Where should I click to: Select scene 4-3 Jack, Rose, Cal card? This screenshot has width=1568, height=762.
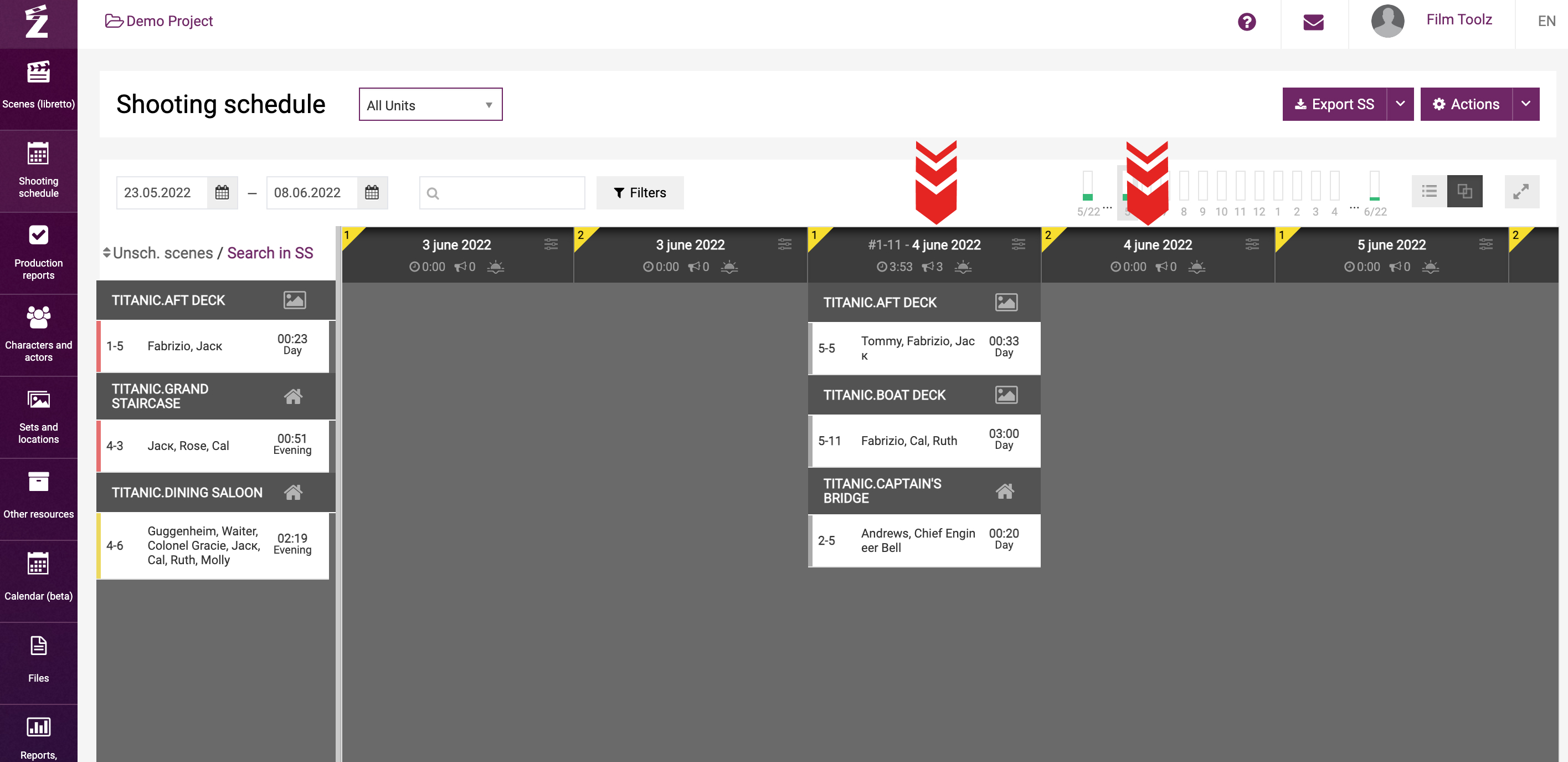pos(213,445)
